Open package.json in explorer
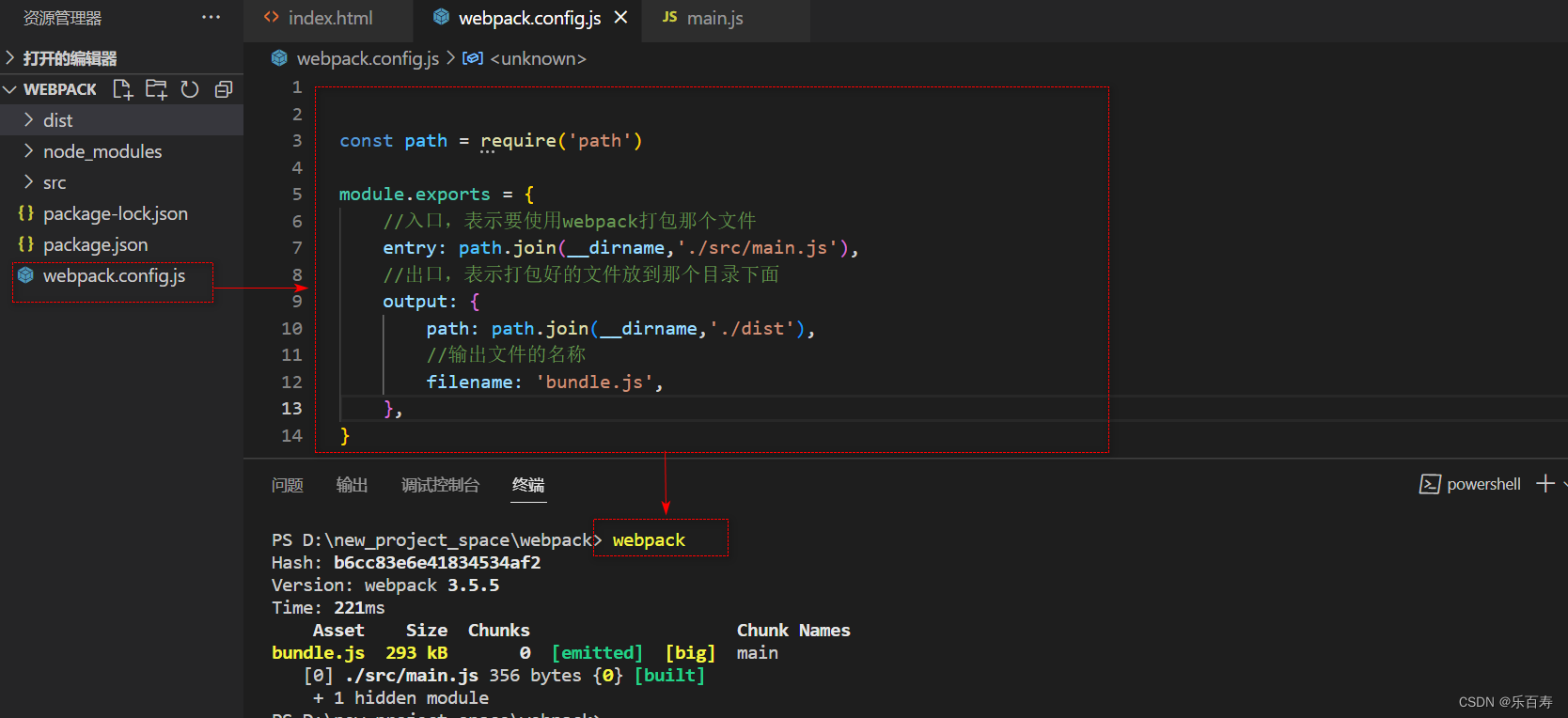Screen dimensions: 1568x718 [121, 244]
